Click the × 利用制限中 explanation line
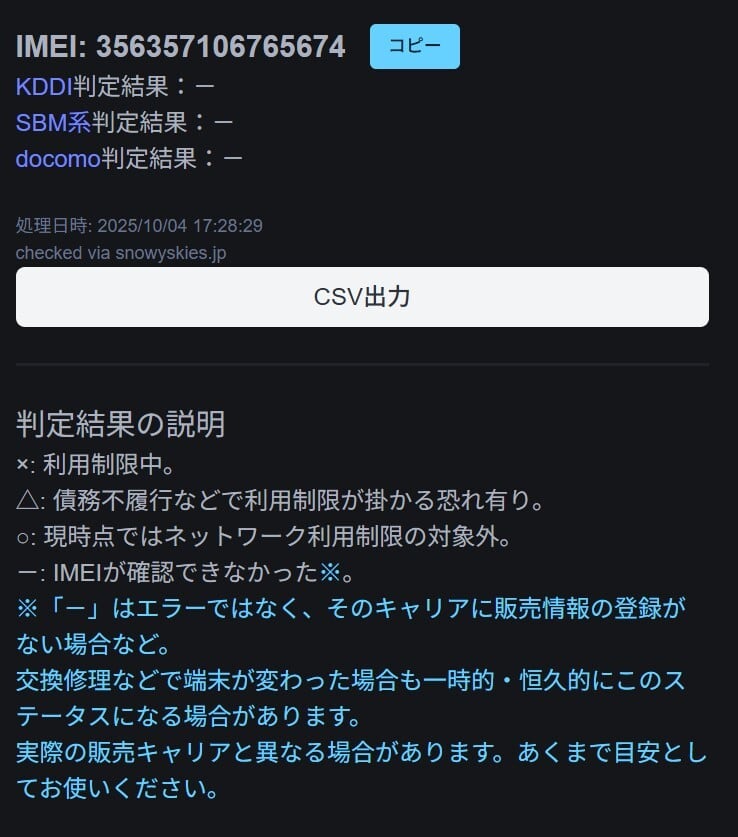 [96, 464]
